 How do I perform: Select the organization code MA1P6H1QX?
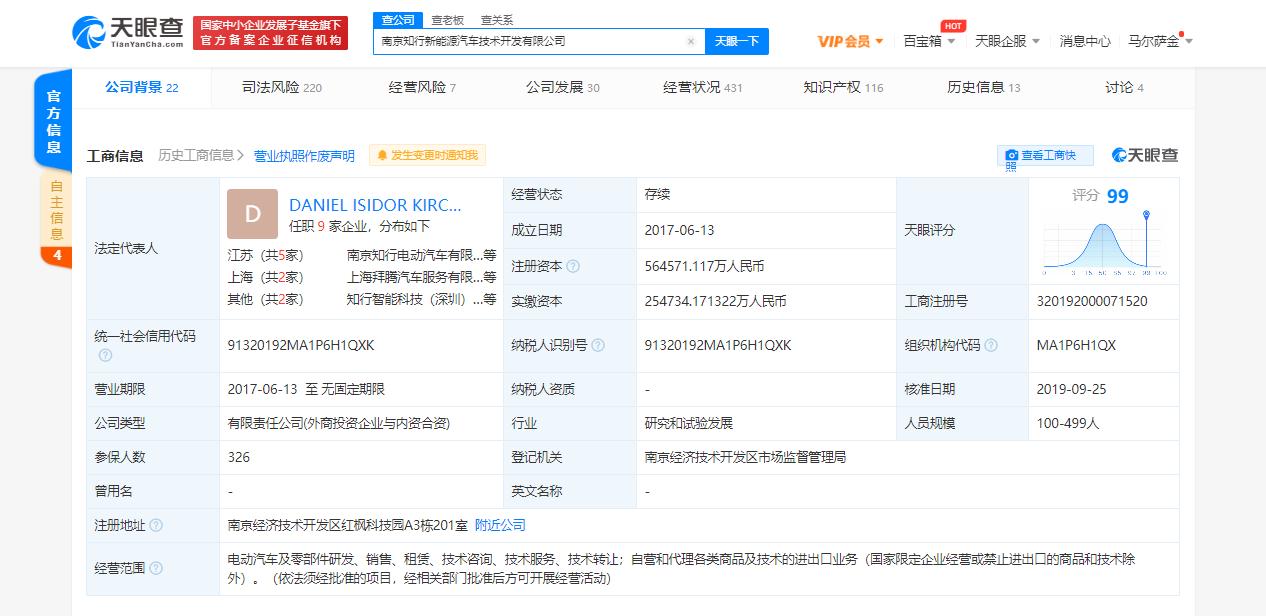1076,345
